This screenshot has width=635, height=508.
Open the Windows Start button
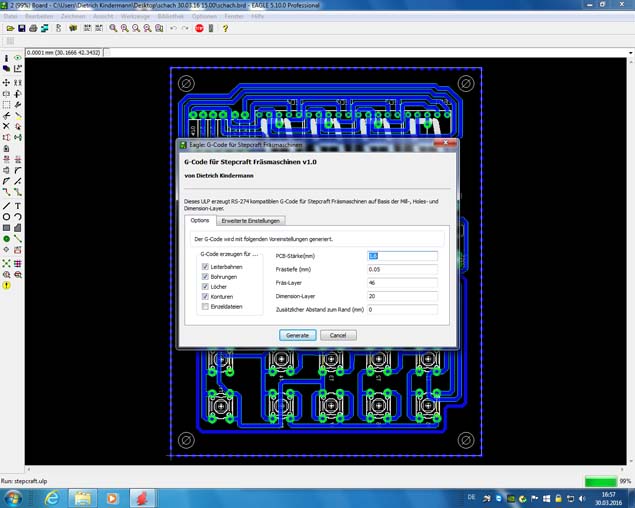[13, 498]
